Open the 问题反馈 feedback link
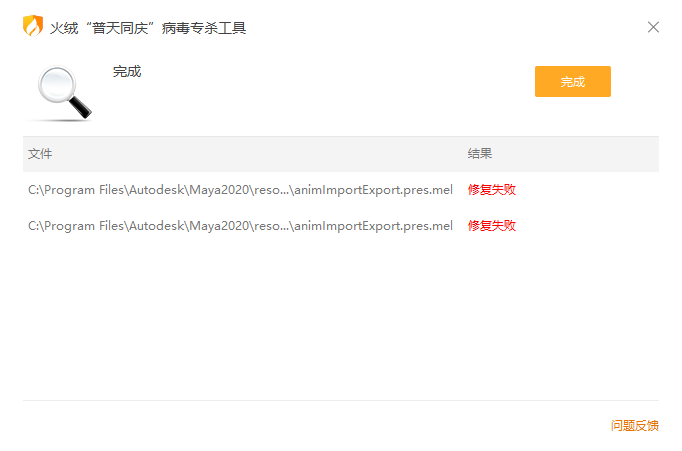 click(x=635, y=425)
